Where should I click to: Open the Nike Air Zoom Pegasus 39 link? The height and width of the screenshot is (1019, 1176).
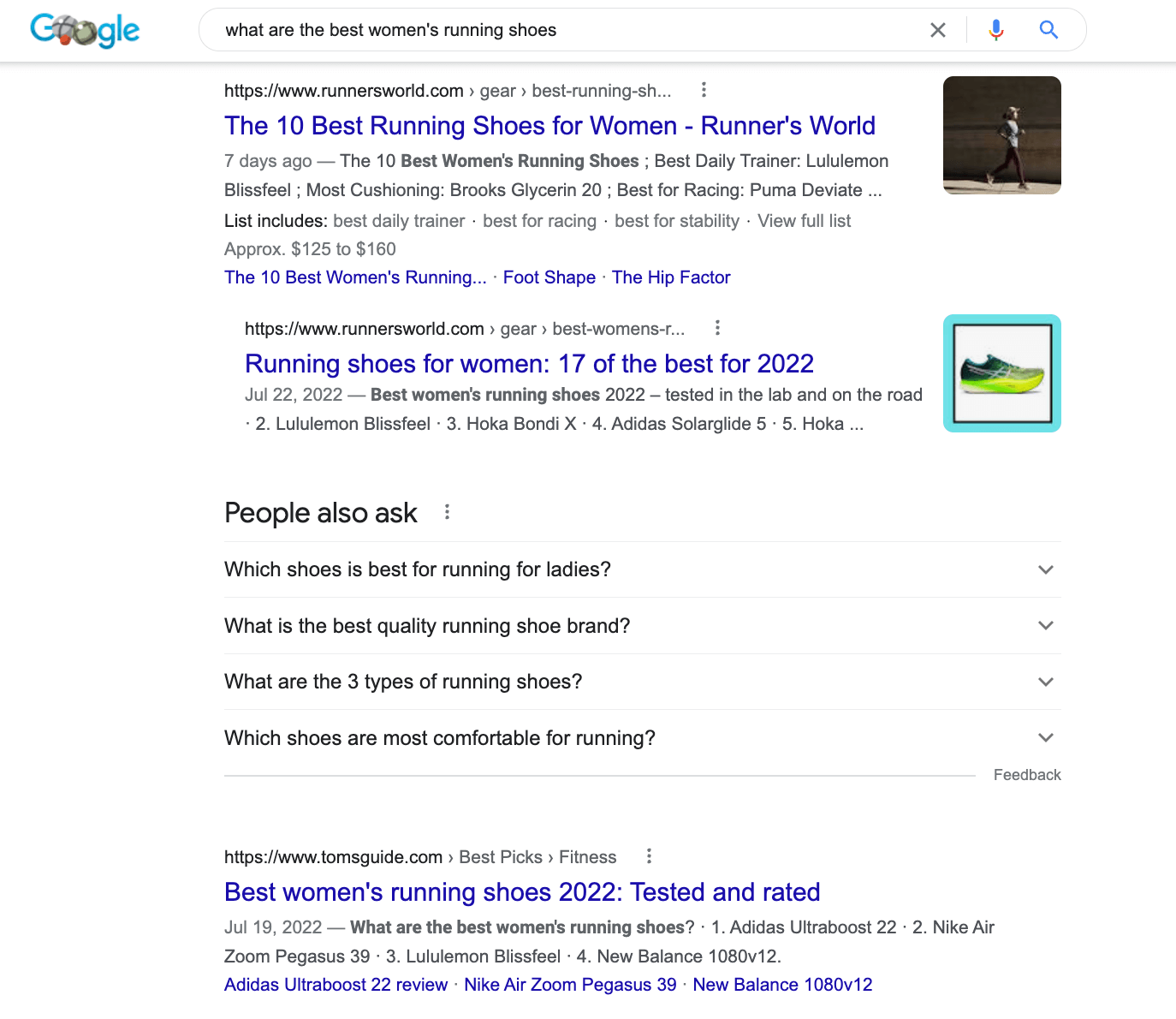(x=569, y=984)
